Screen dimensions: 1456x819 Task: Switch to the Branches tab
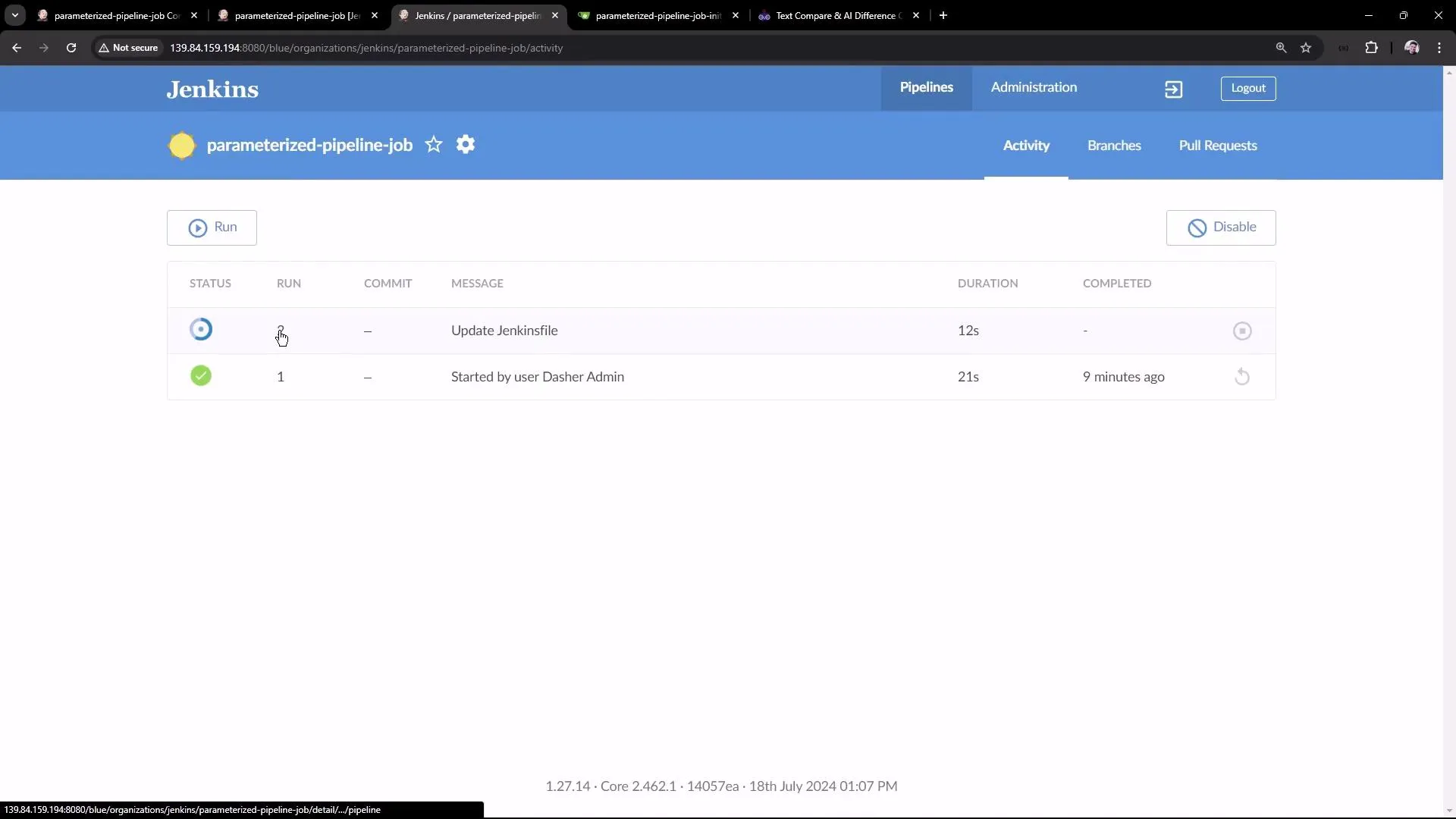tap(1113, 146)
